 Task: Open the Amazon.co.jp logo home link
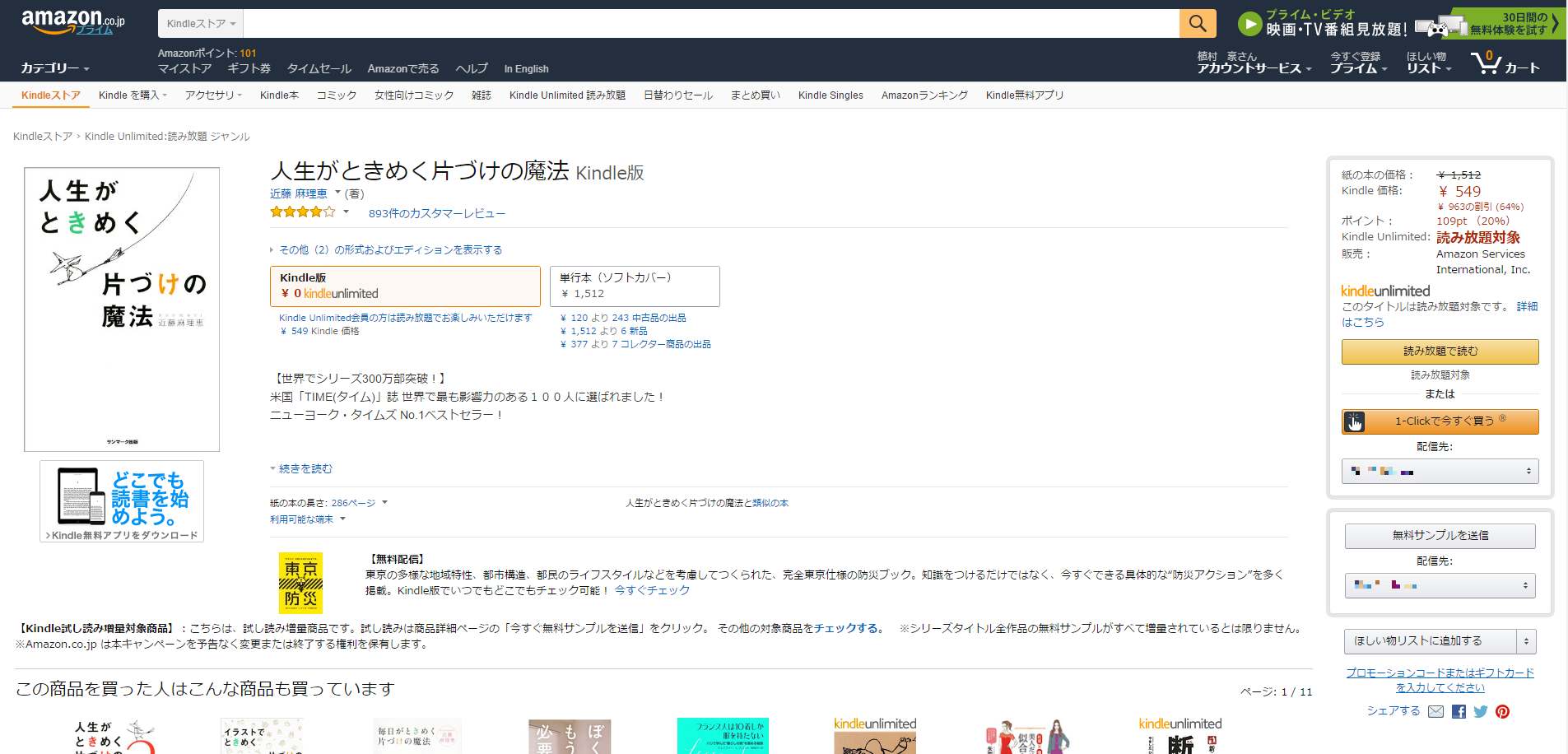click(72, 22)
